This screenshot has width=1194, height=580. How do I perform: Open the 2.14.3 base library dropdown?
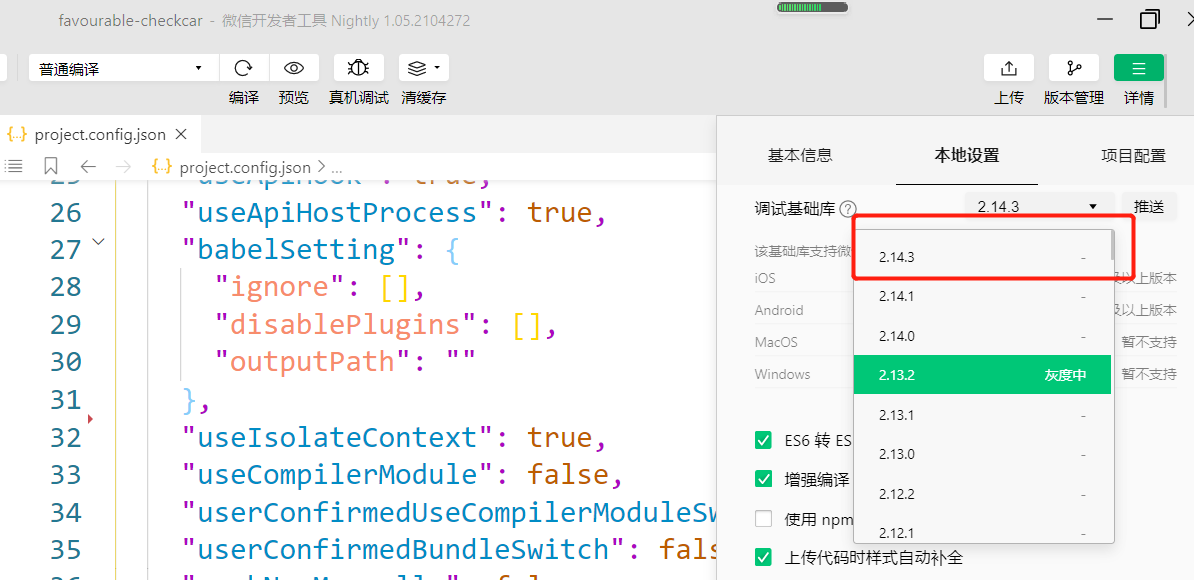pyautogui.click(x=1039, y=206)
